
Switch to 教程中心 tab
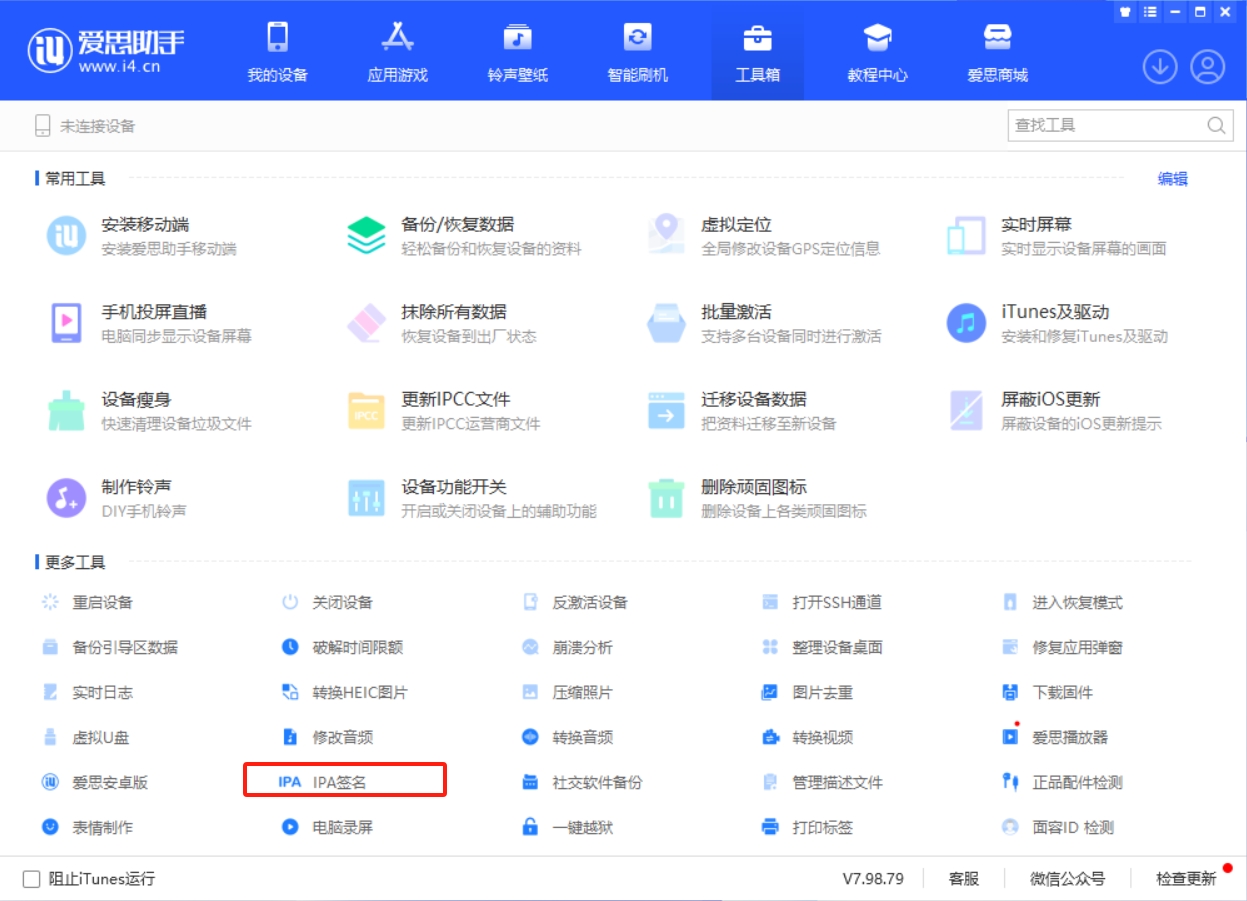click(x=877, y=51)
